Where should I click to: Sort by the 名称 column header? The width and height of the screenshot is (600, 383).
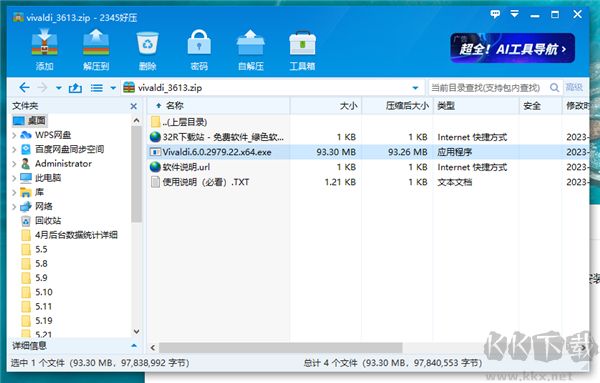coord(218,106)
